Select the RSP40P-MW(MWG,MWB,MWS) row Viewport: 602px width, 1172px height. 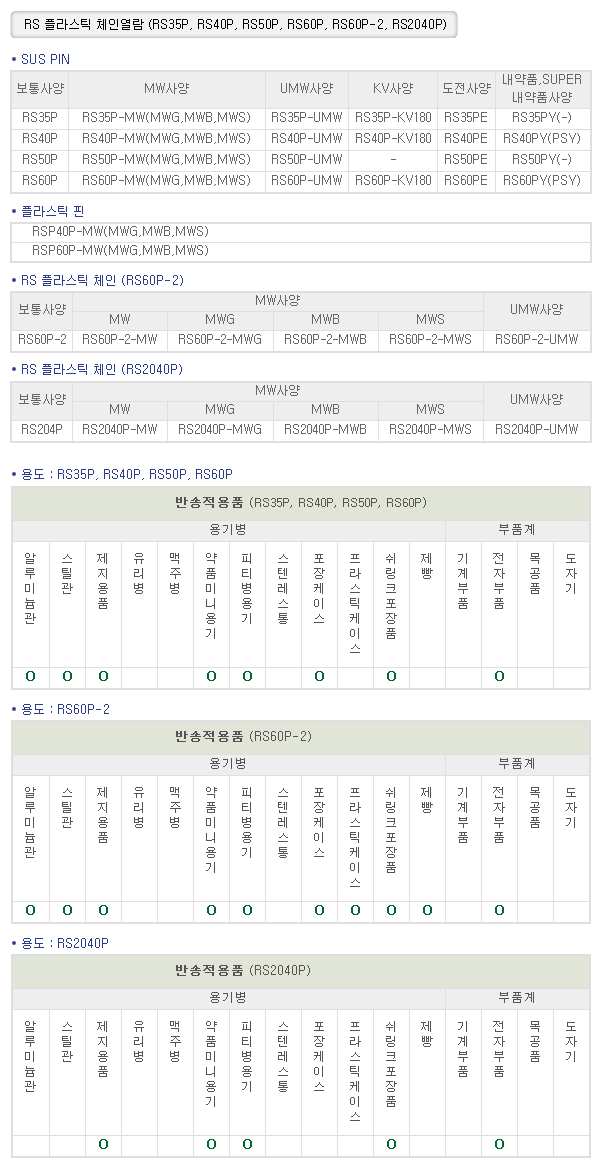pyautogui.click(x=301, y=232)
